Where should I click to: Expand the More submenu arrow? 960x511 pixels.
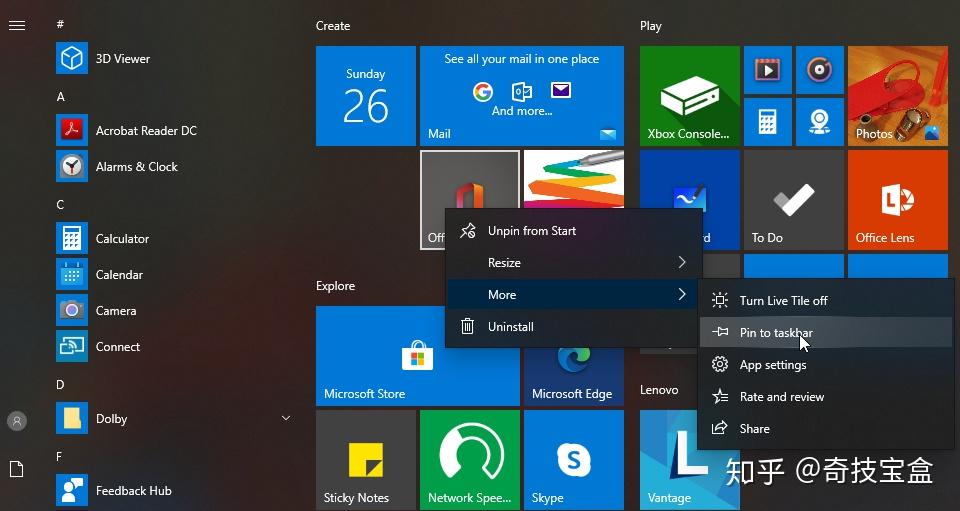pyautogui.click(x=682, y=294)
